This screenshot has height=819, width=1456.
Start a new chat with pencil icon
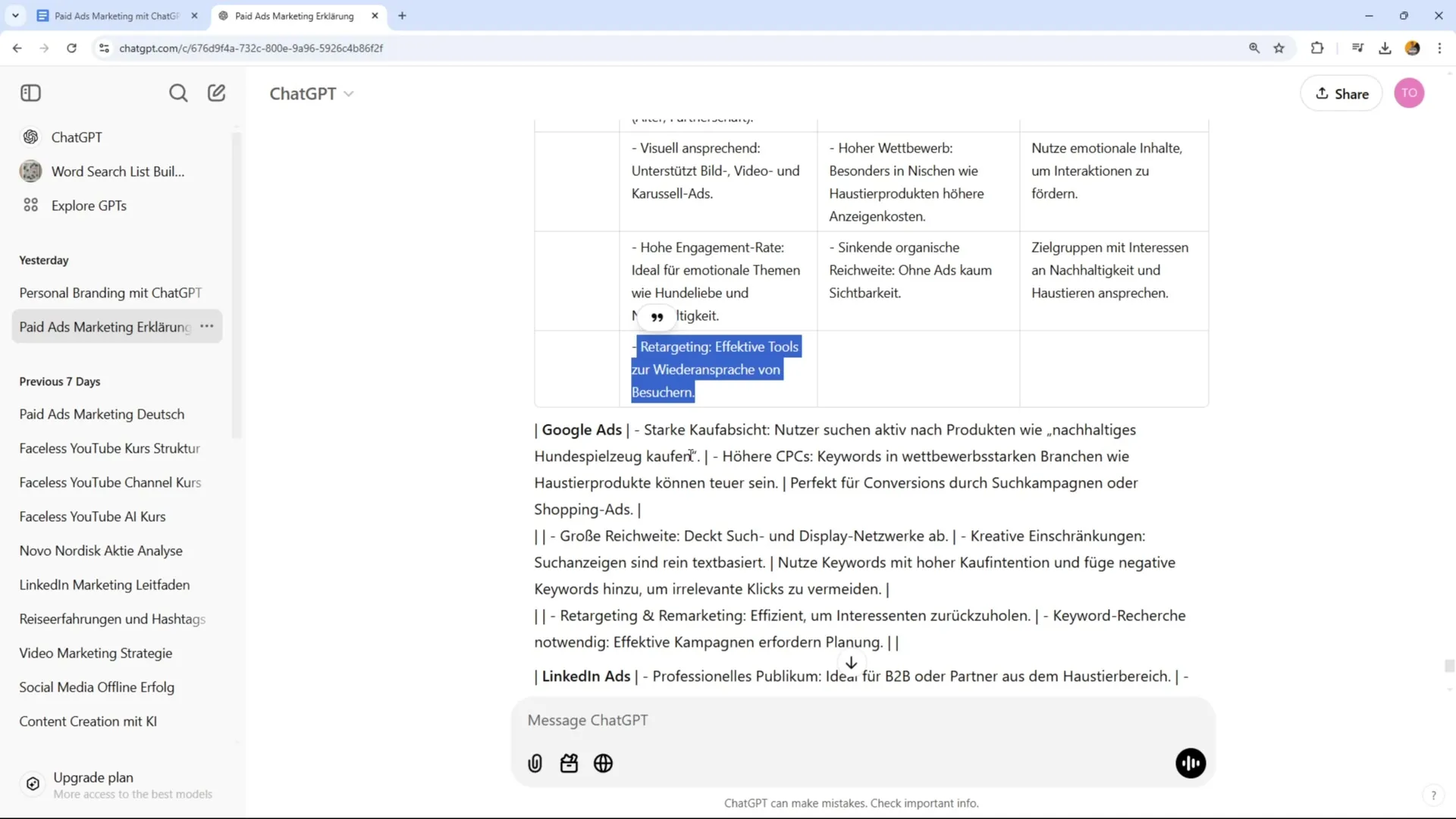click(x=217, y=93)
